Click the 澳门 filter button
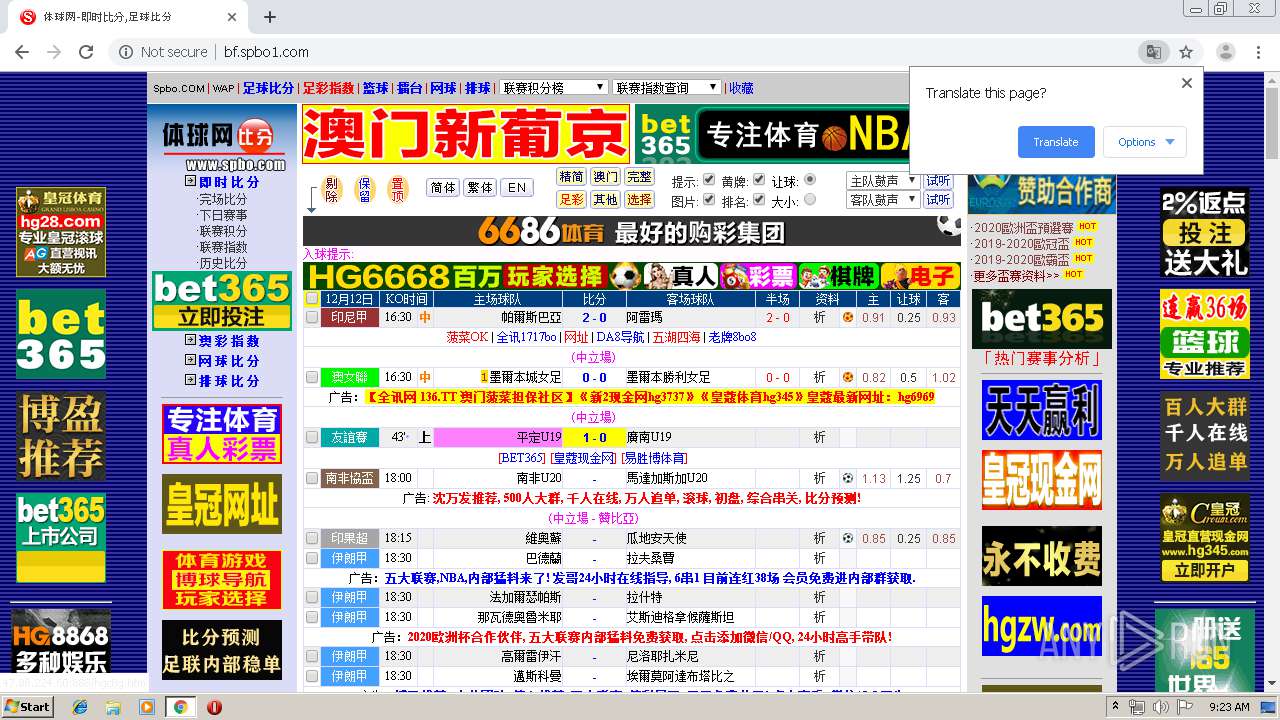This screenshot has width=1280, height=720. point(605,177)
